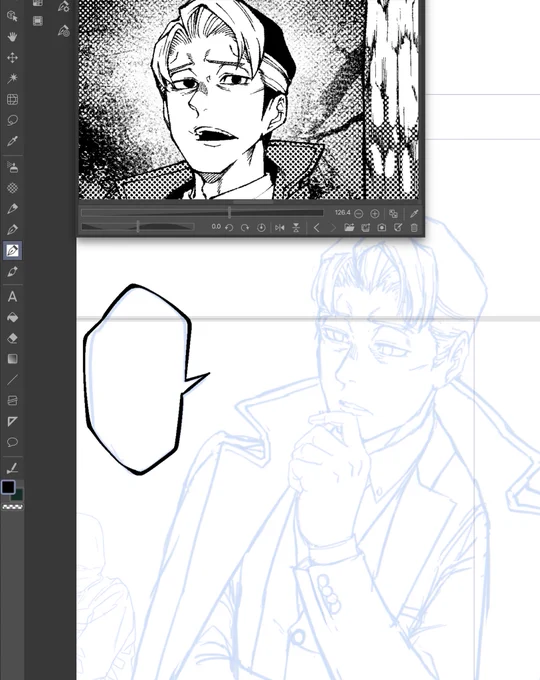The height and width of the screenshot is (680, 540).
Task: Show previous image in Sub View
Action: coord(317,228)
